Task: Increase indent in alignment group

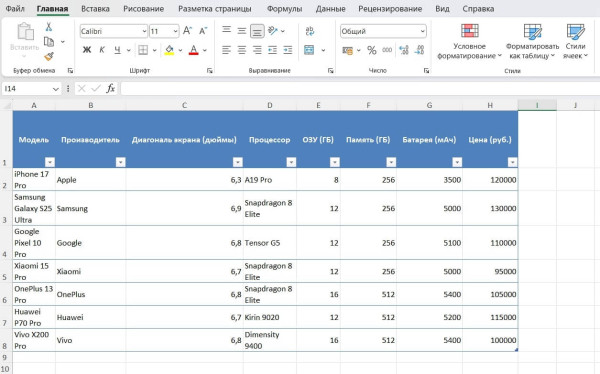Action: pos(288,50)
